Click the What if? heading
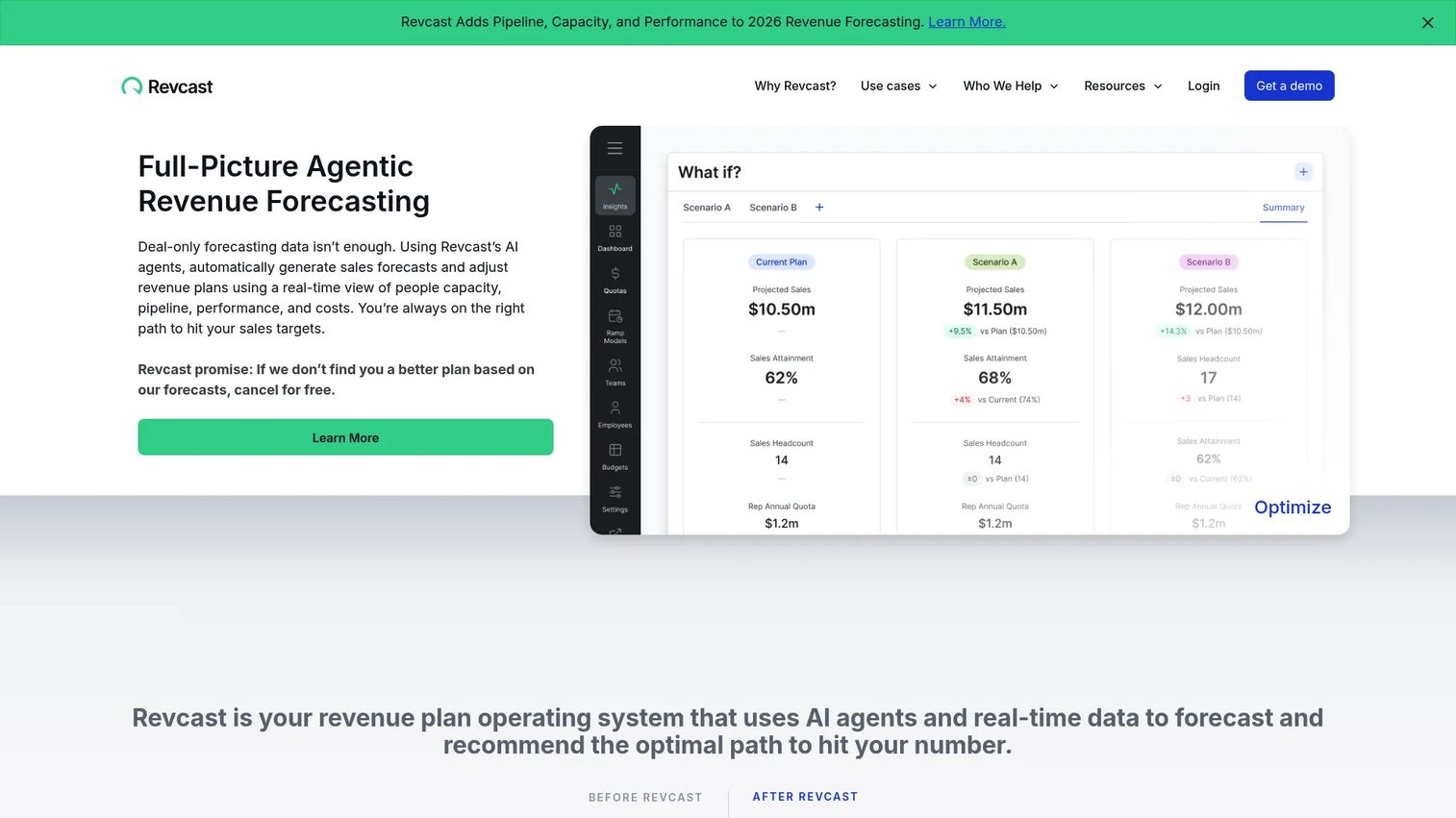The width and height of the screenshot is (1456, 818). [x=710, y=172]
